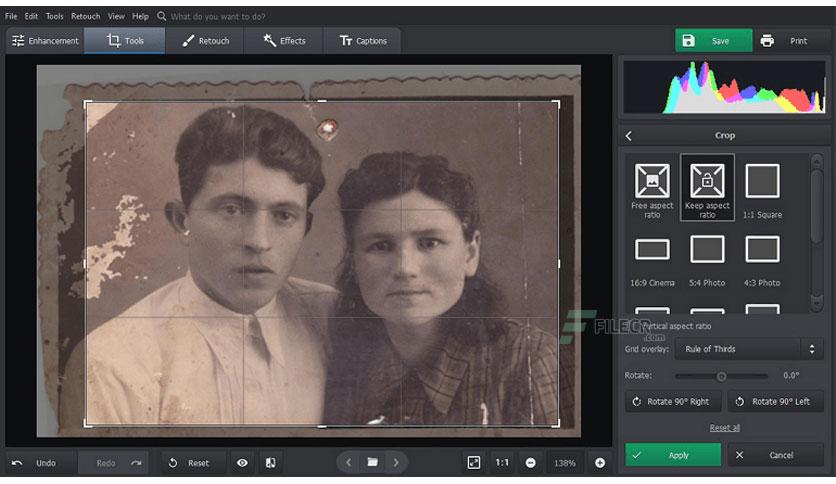Image resolution: width=836 pixels, height=484 pixels.
Task: Click the bottom-left crop corner handle
Action: click(x=87, y=424)
